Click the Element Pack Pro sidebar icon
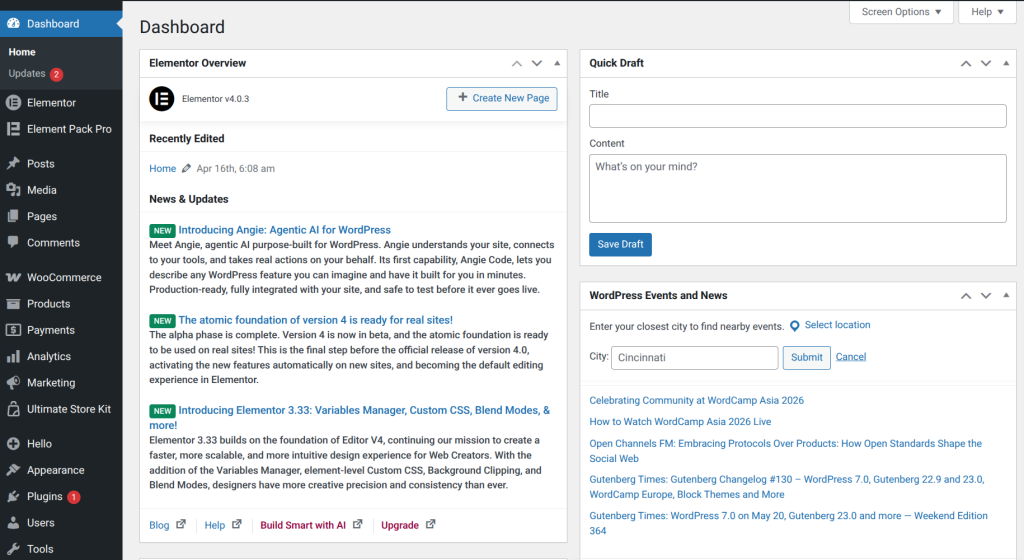 [13, 129]
